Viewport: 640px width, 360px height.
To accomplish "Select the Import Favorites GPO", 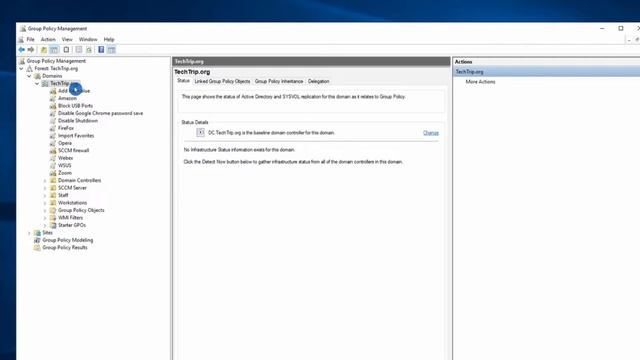I will click(x=76, y=136).
